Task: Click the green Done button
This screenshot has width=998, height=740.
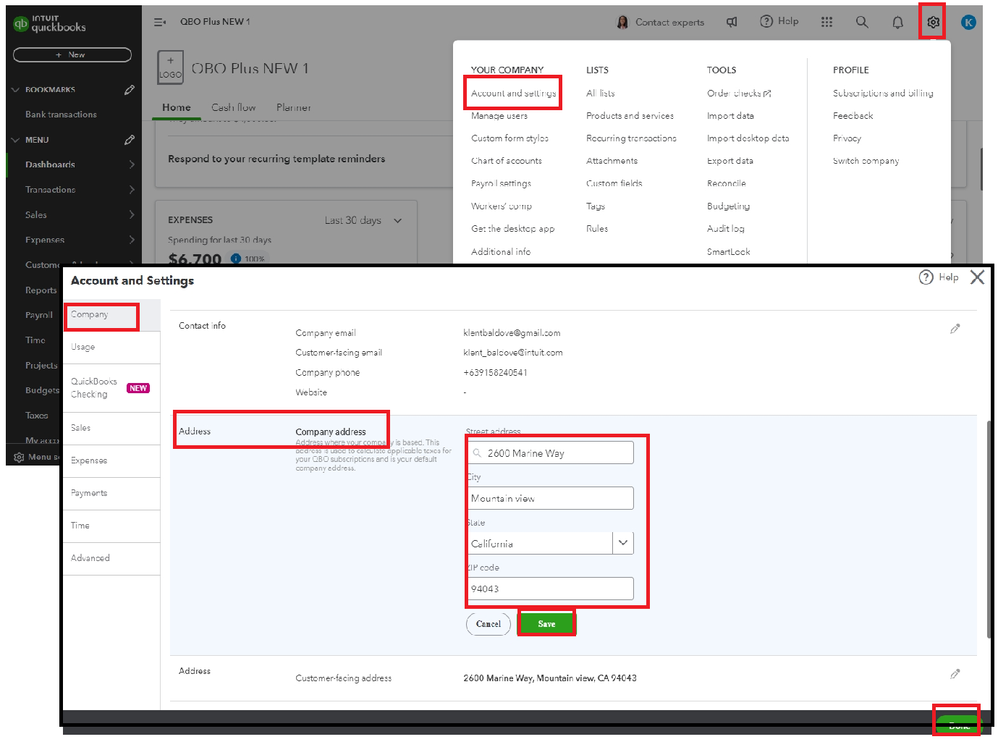Action: [x=959, y=725]
